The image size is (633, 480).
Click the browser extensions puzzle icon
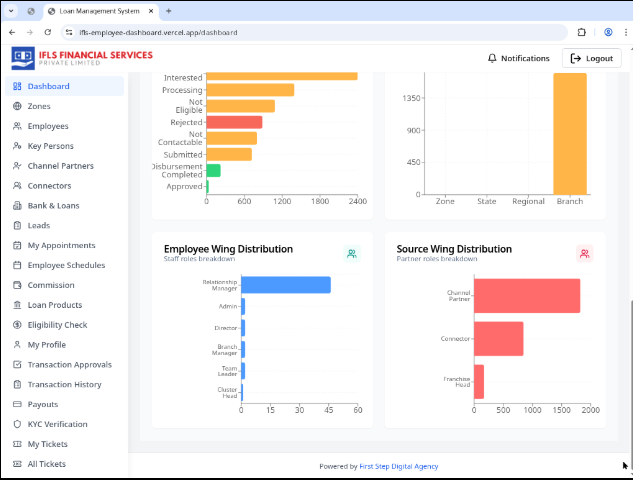tap(582, 32)
